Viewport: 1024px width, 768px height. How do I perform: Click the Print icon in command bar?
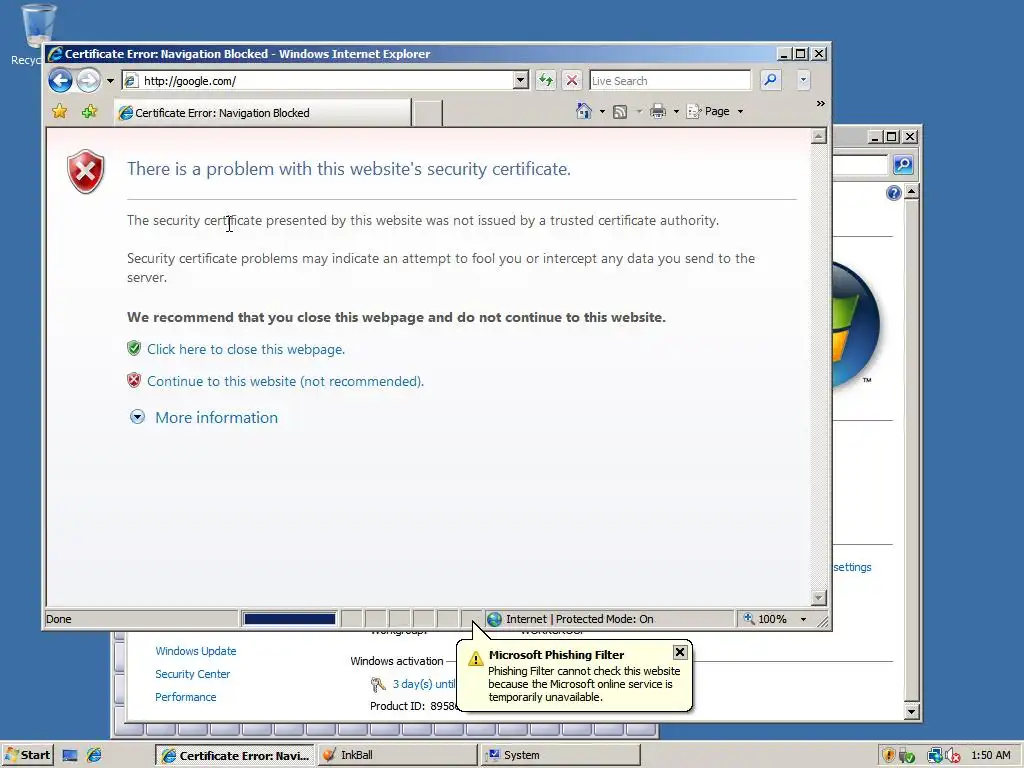click(658, 112)
